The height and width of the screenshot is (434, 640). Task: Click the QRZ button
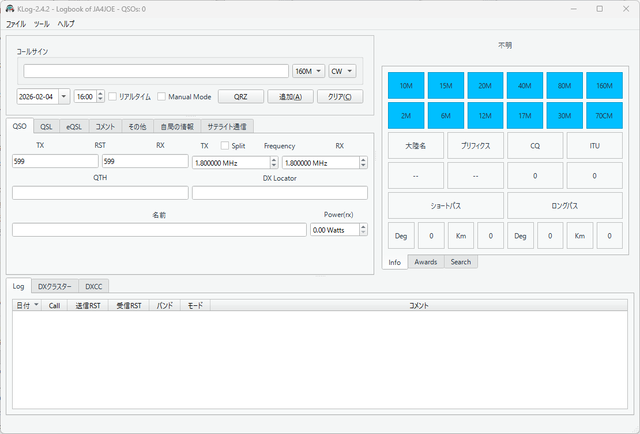click(x=240, y=97)
